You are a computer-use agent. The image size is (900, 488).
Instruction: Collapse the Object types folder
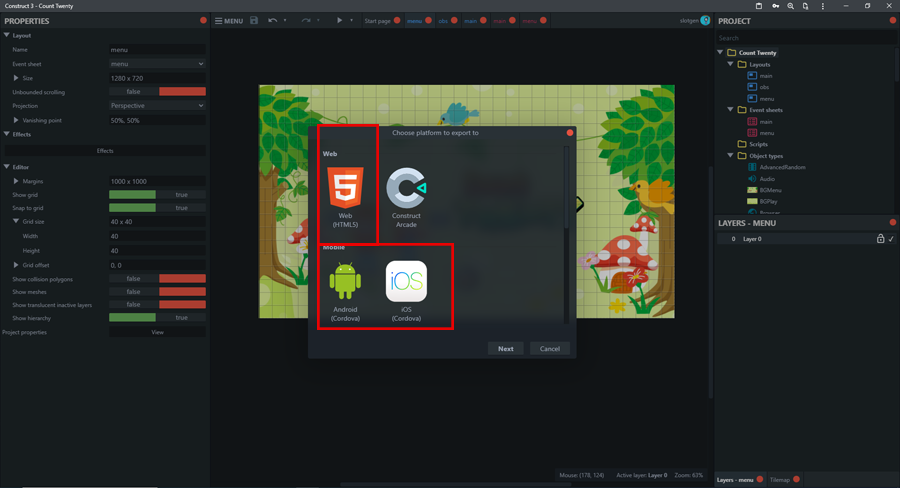[x=731, y=156]
